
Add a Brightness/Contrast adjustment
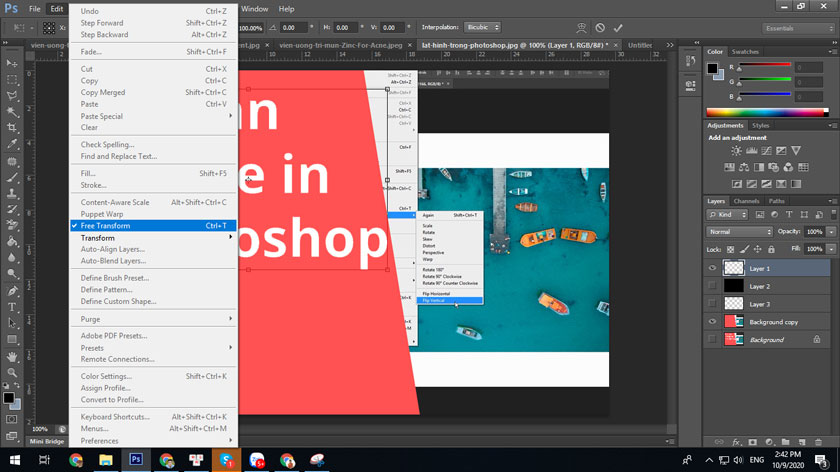tap(737, 151)
